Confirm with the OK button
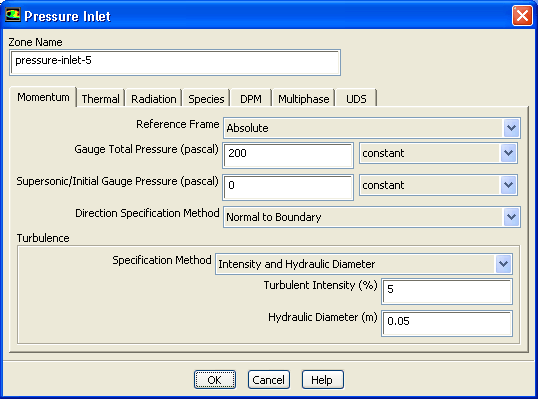The image size is (538, 399). pyautogui.click(x=215, y=379)
